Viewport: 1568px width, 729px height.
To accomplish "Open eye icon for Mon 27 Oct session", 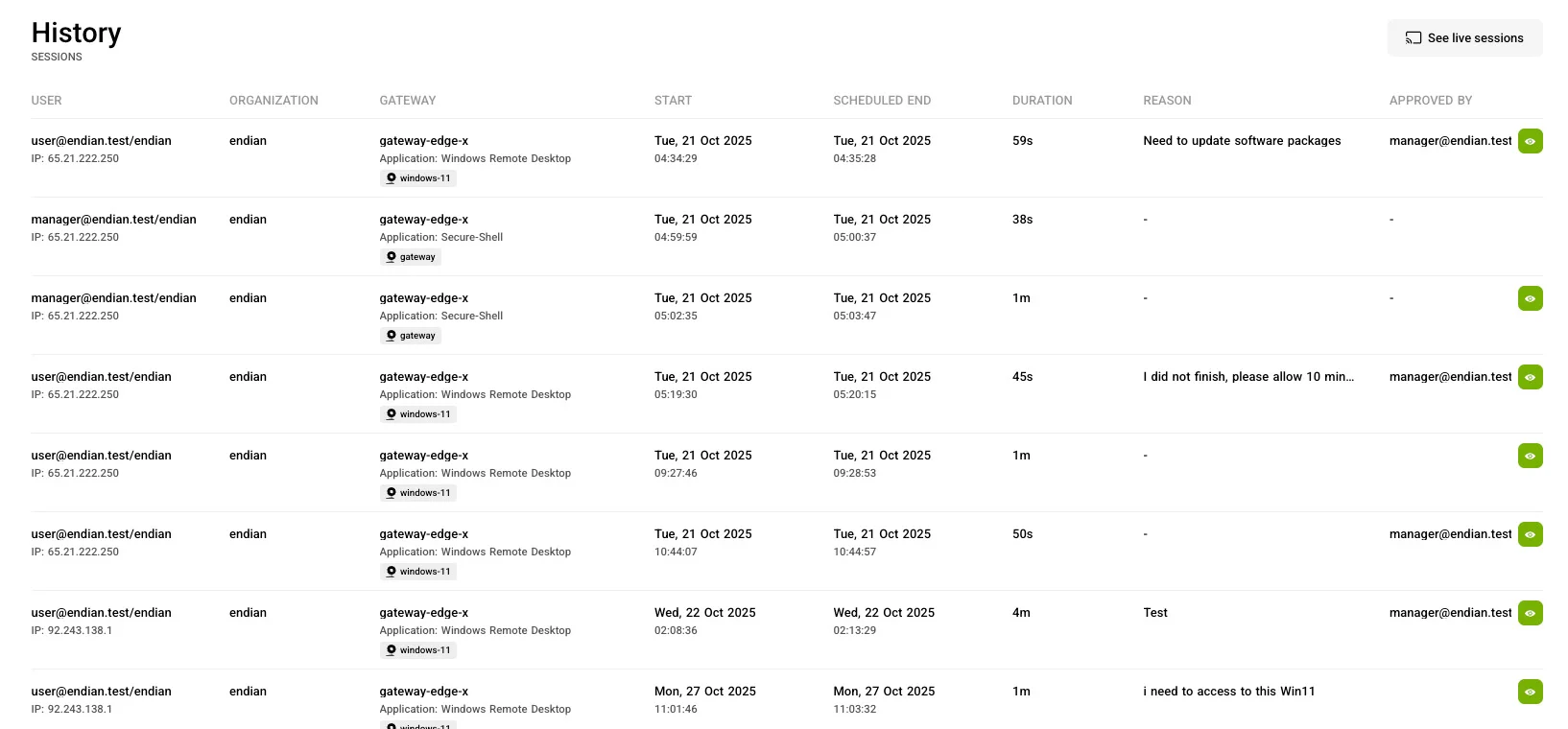I will 1530,692.
